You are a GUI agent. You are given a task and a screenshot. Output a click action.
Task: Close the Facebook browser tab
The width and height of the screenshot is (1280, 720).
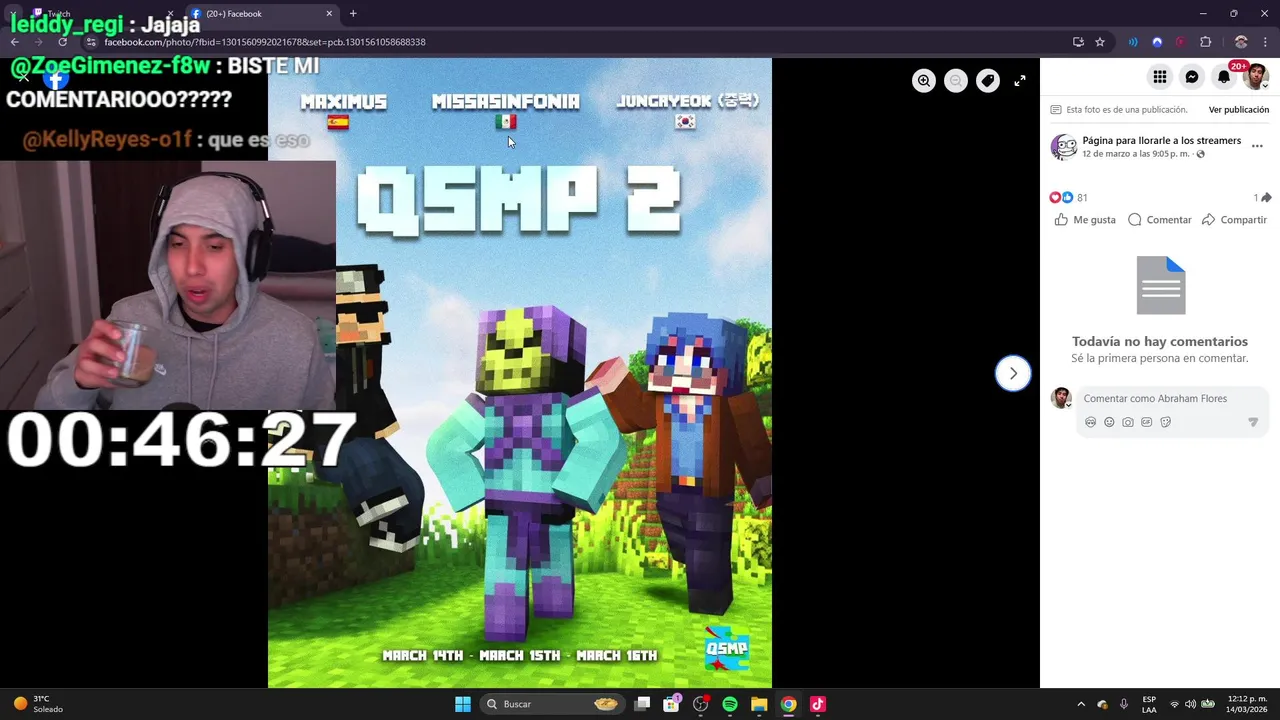(x=329, y=14)
